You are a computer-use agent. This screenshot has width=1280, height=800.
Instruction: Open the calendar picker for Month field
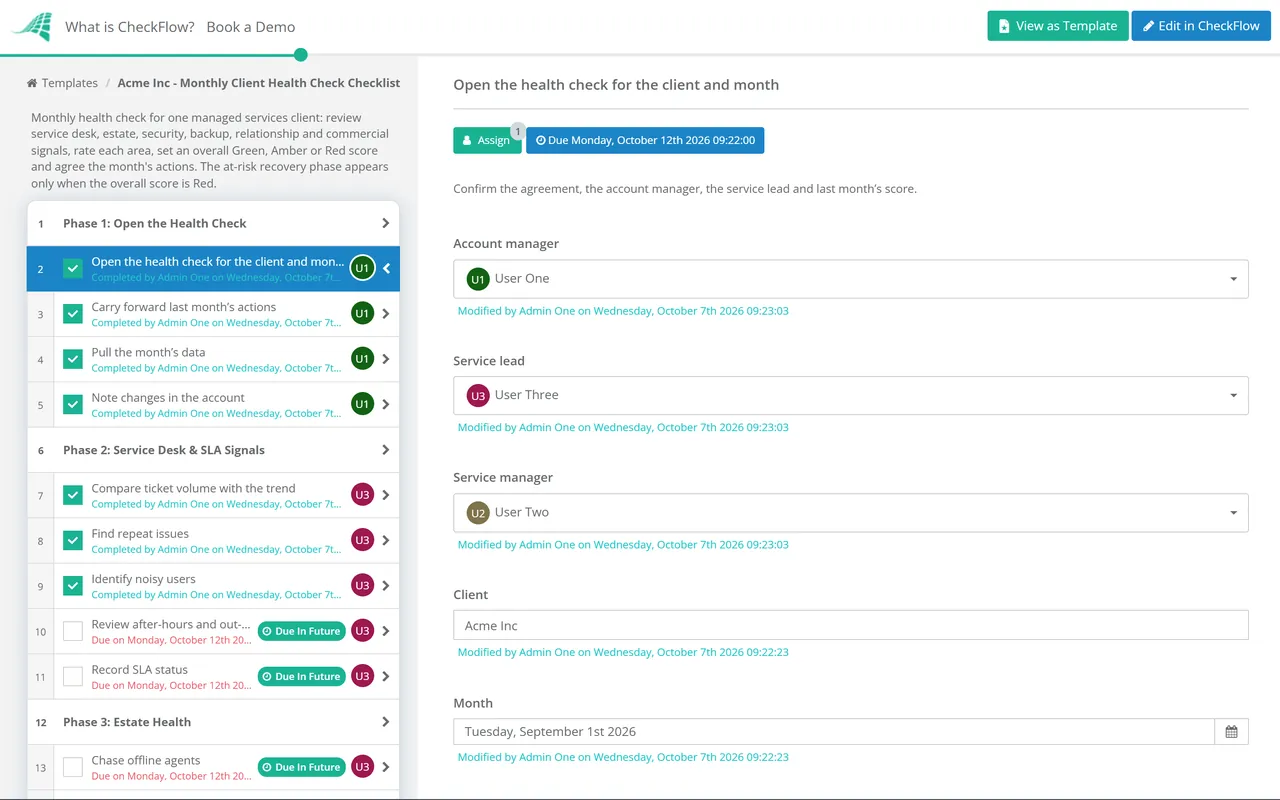point(1231,732)
